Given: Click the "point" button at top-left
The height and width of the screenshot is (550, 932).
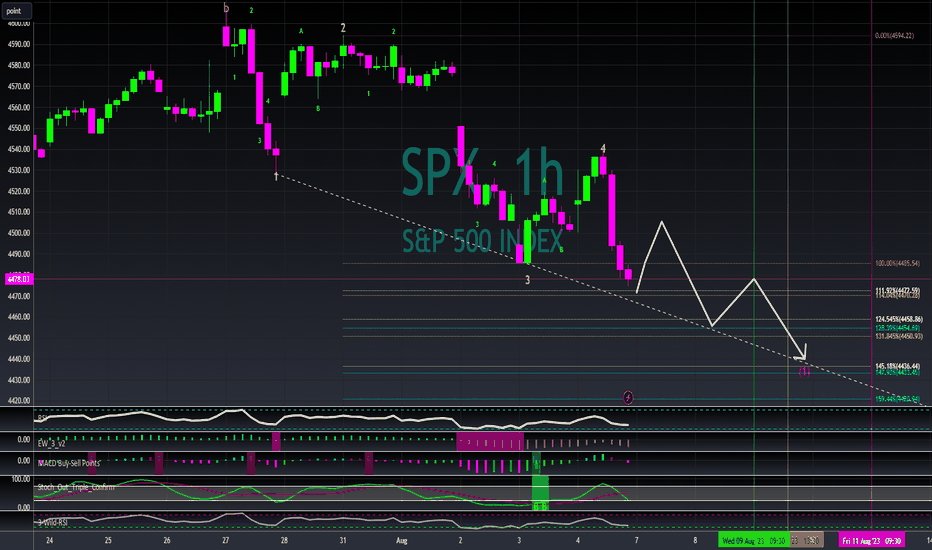Looking at the screenshot, I should pyautogui.click(x=15, y=11).
